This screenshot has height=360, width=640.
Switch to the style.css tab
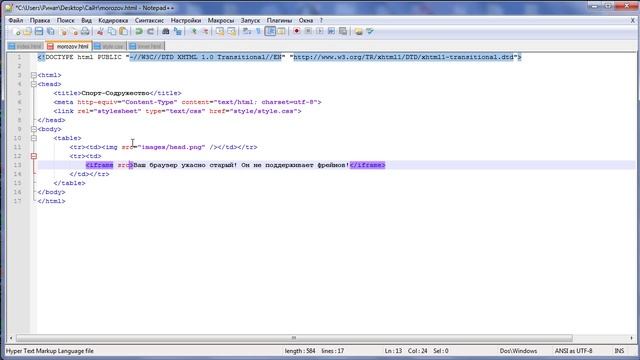[109, 46]
